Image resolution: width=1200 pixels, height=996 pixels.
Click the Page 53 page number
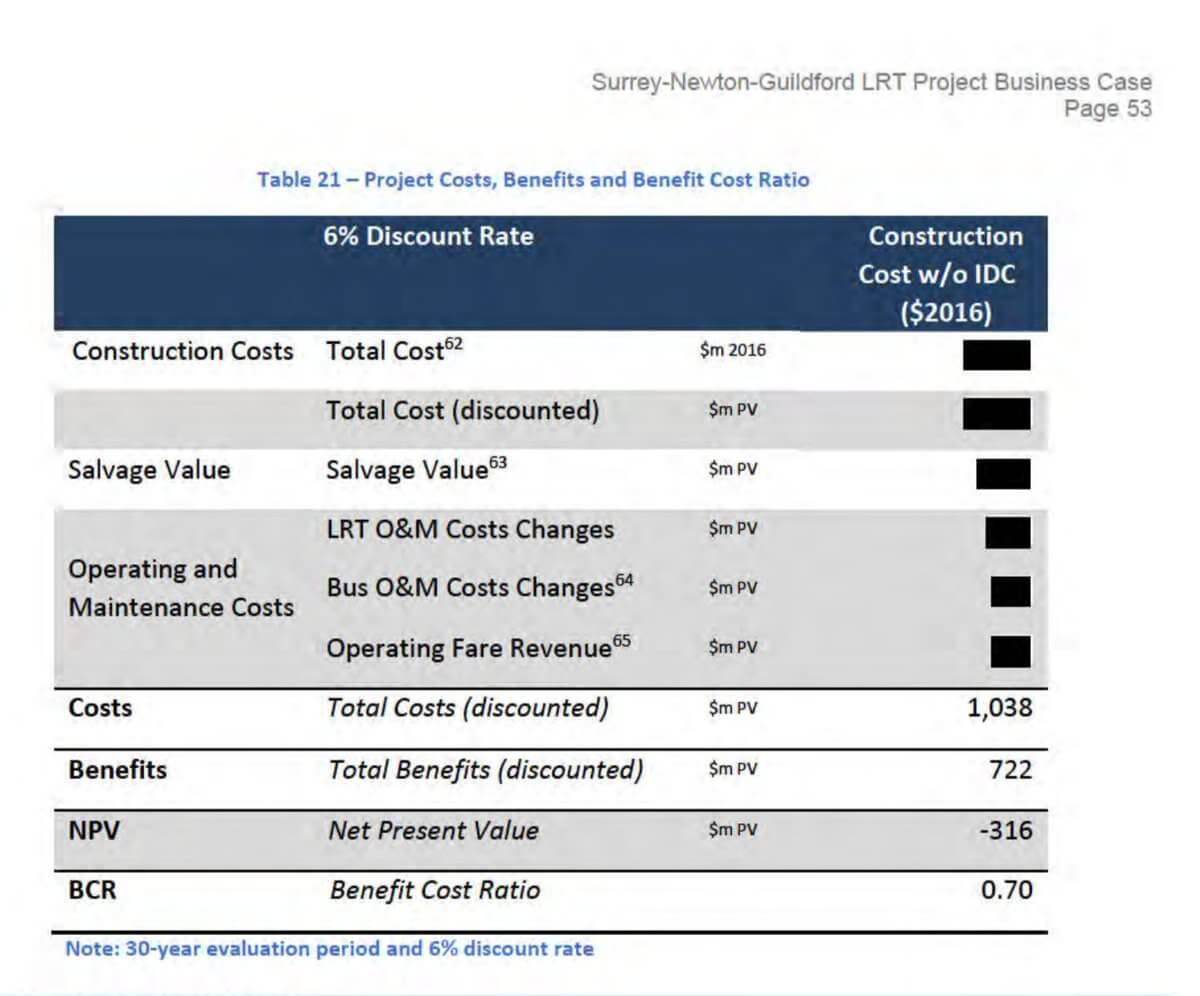pos(1108,108)
